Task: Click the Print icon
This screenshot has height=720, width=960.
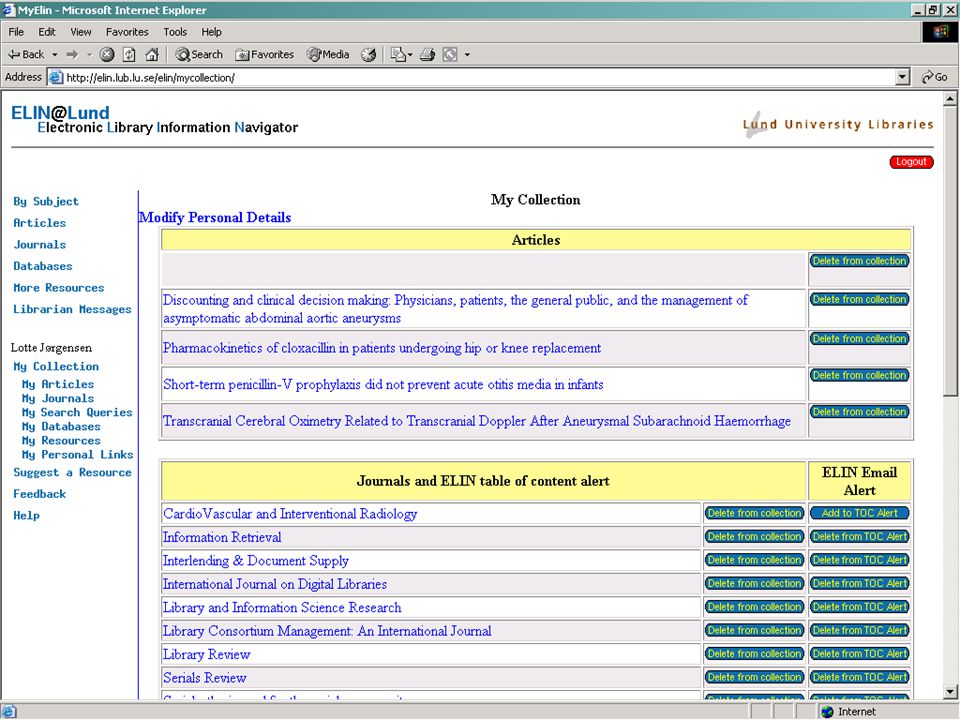Action: (427, 54)
